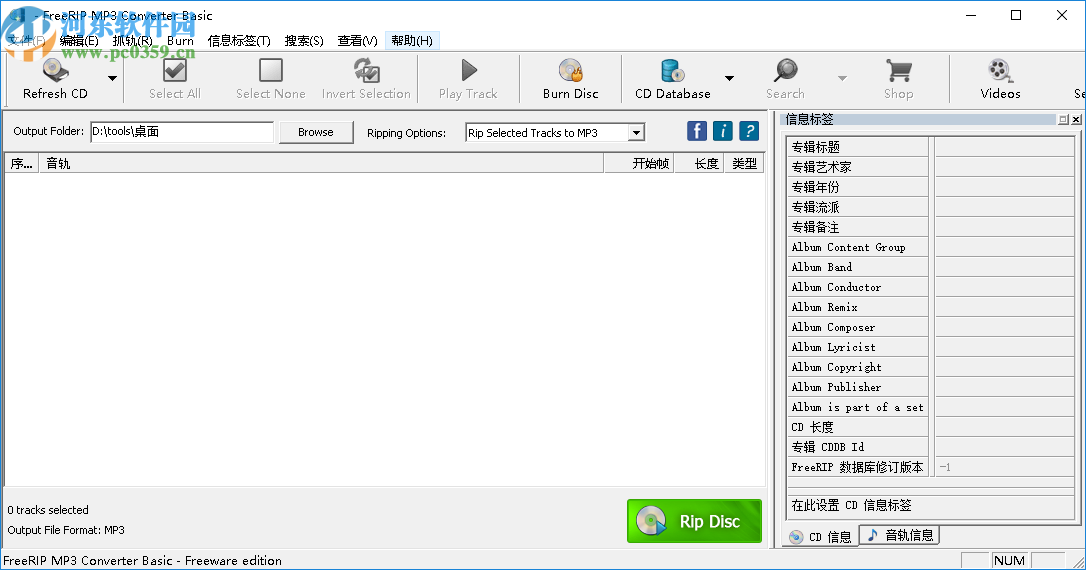Select the Album Conductor row
Image resolution: width=1086 pixels, height=570 pixels.
click(931, 287)
